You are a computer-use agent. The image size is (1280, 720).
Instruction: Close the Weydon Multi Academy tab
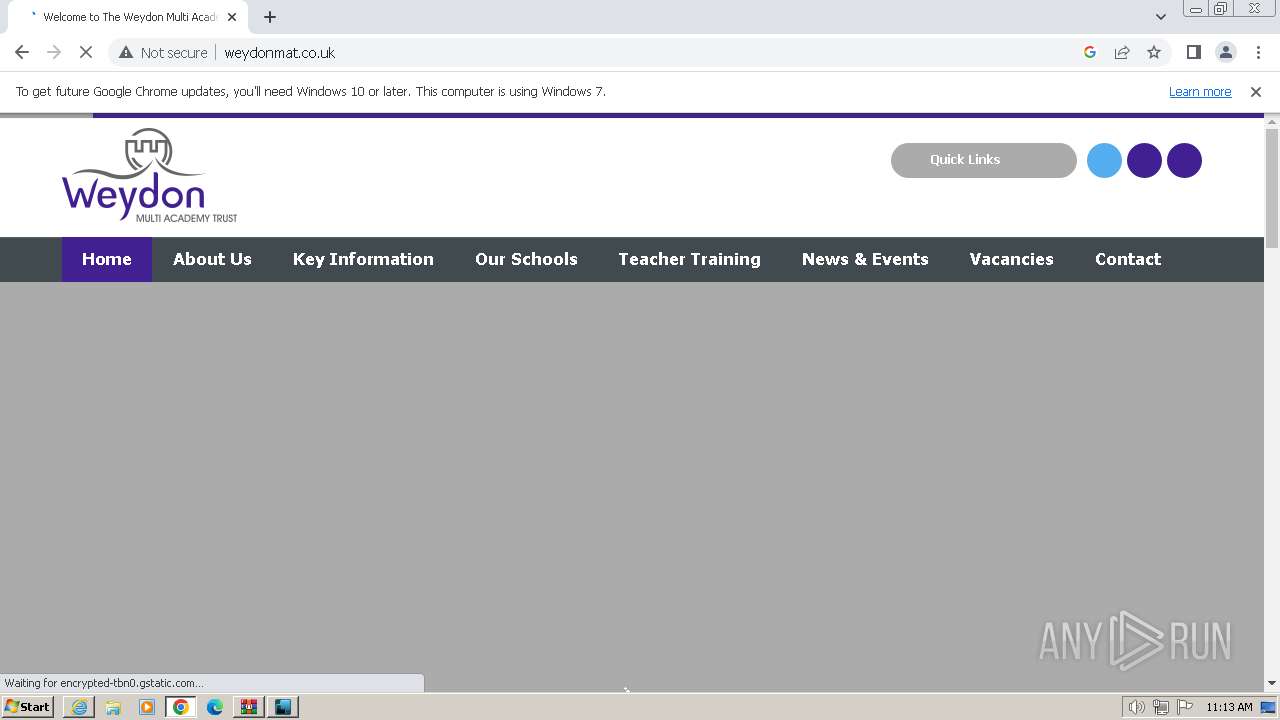pos(232,17)
